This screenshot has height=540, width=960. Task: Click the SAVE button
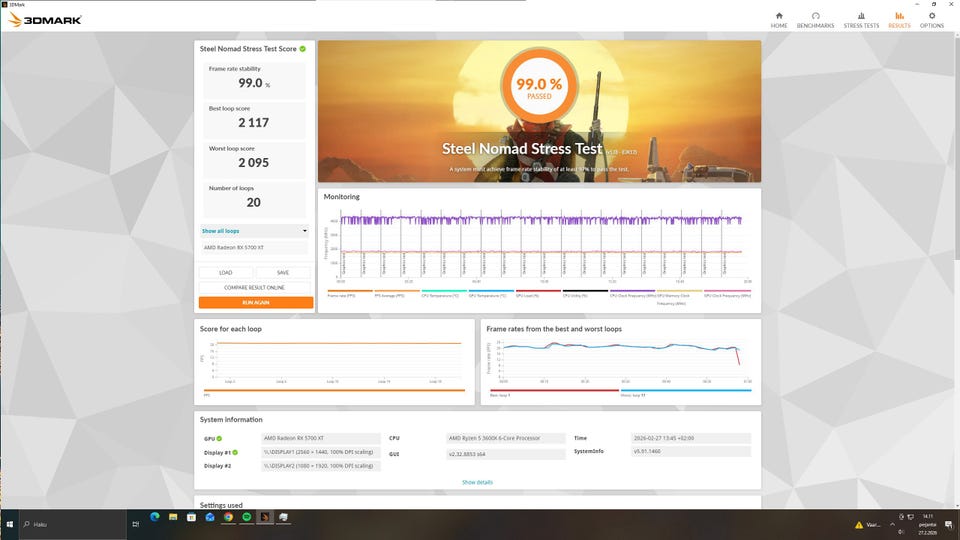click(283, 272)
